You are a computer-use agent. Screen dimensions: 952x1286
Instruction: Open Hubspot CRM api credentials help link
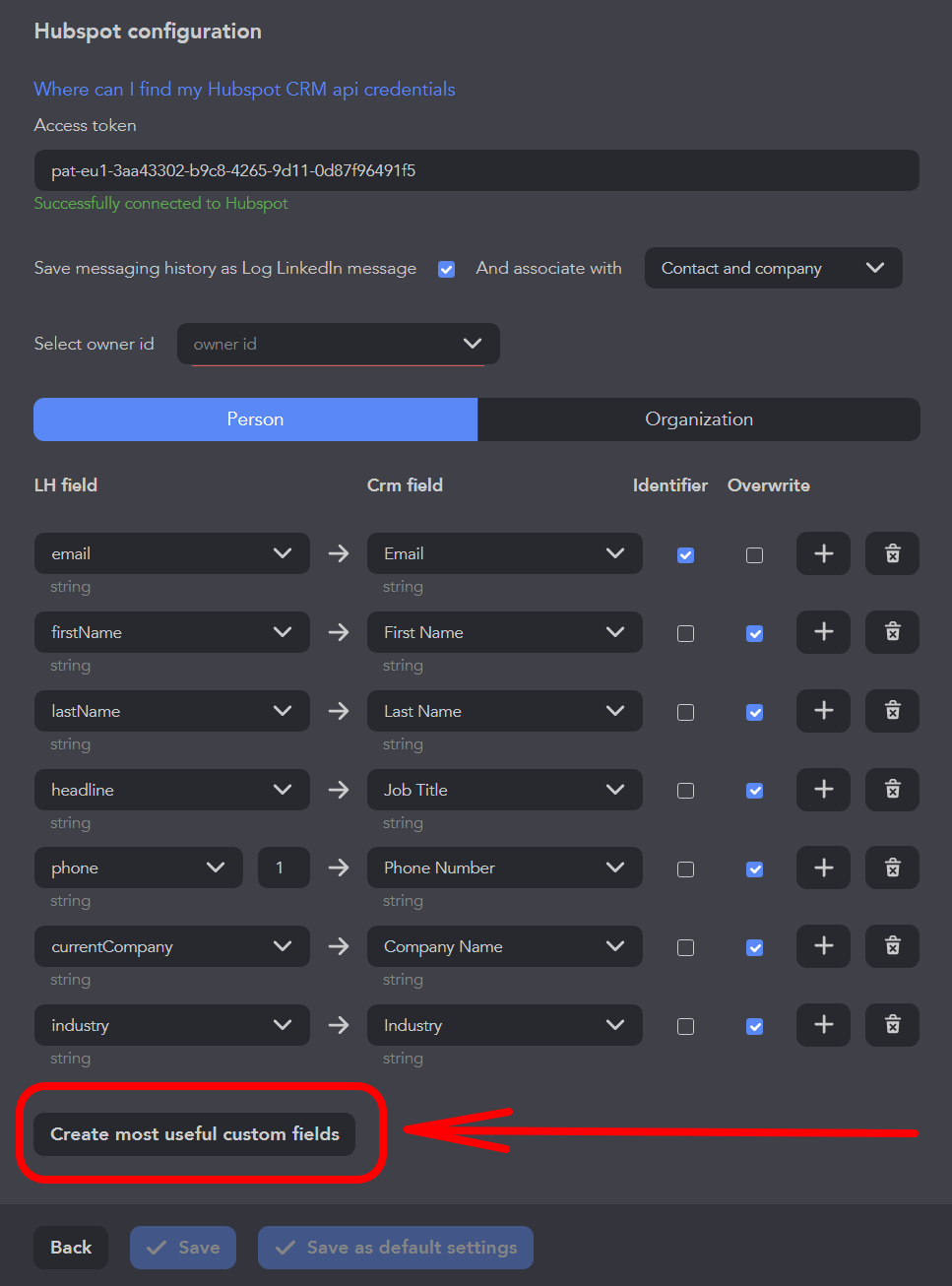pyautogui.click(x=244, y=89)
